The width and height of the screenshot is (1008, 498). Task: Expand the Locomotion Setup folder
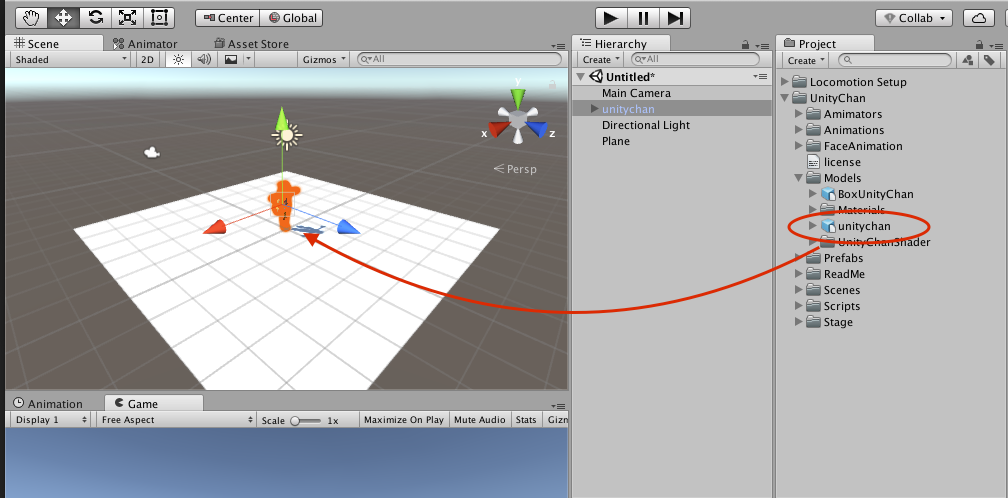(785, 82)
